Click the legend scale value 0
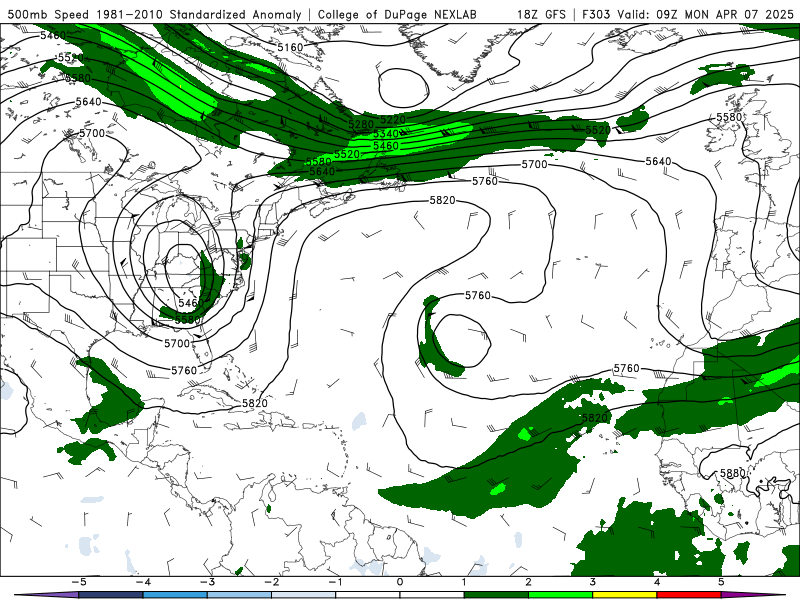800x600 pixels. [x=399, y=582]
